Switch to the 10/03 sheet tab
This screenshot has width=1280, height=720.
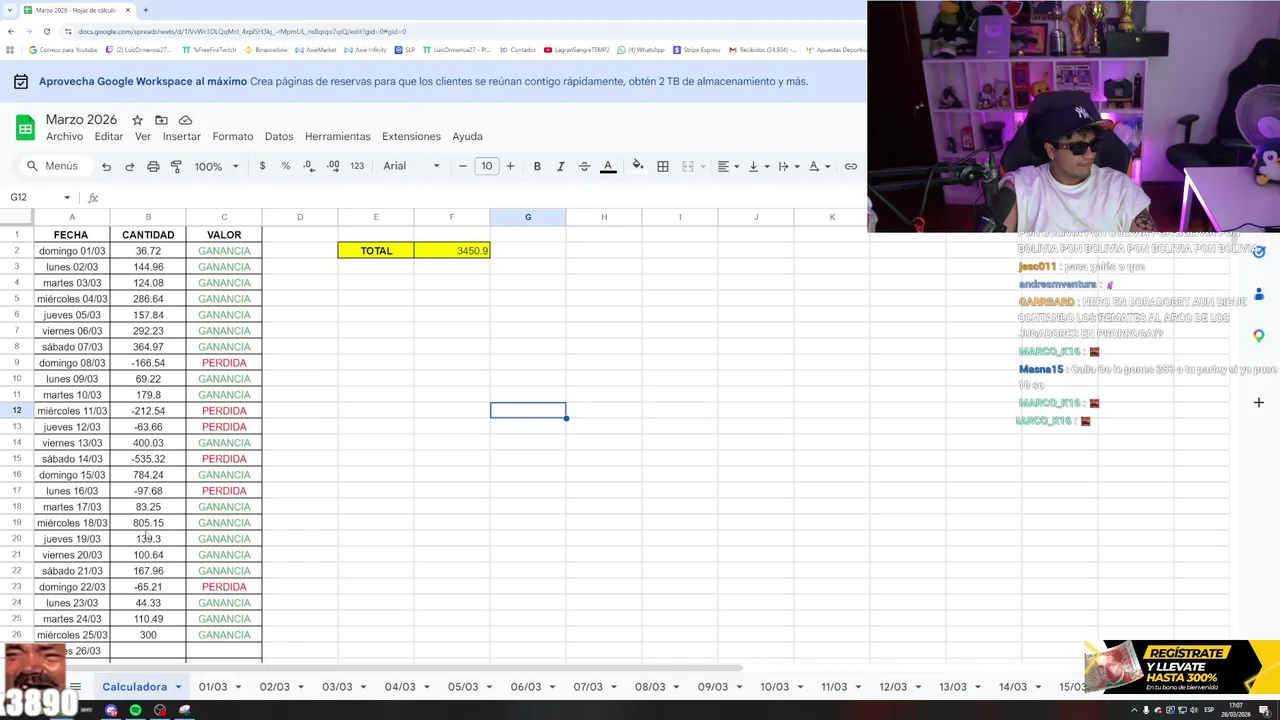775,687
